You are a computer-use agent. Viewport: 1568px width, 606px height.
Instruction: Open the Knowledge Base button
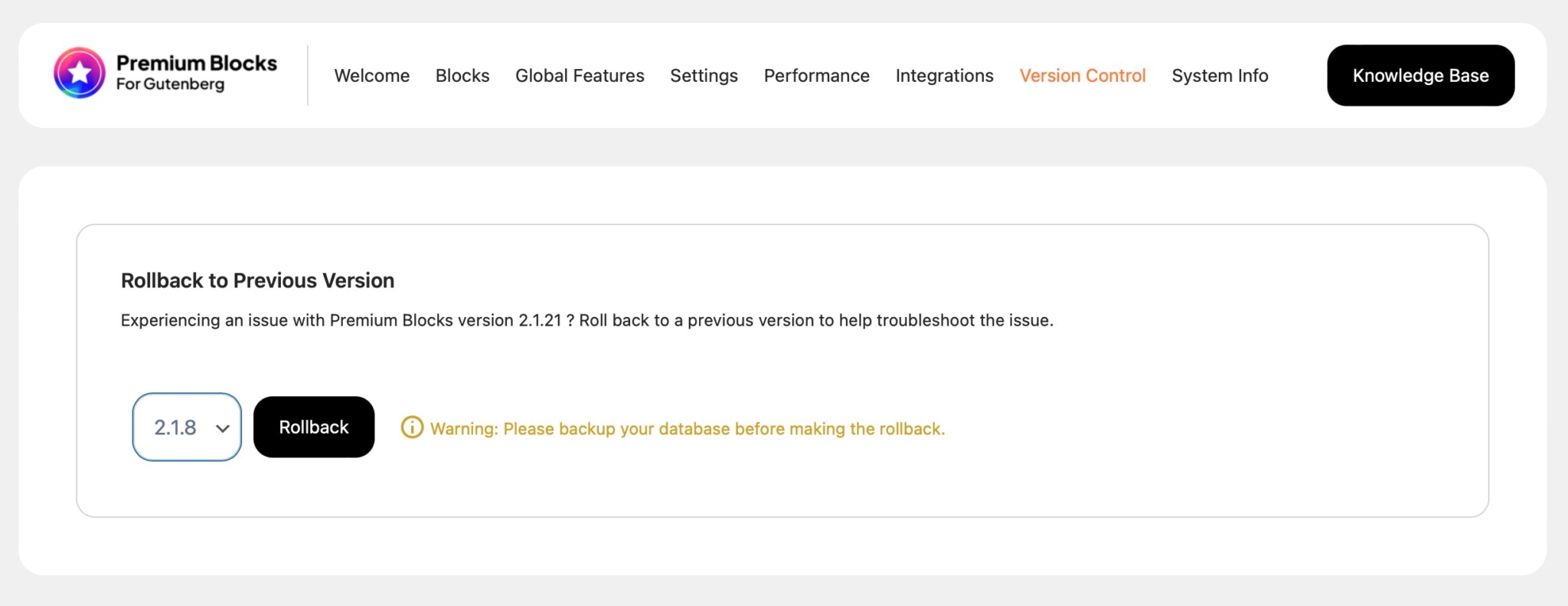(x=1420, y=75)
